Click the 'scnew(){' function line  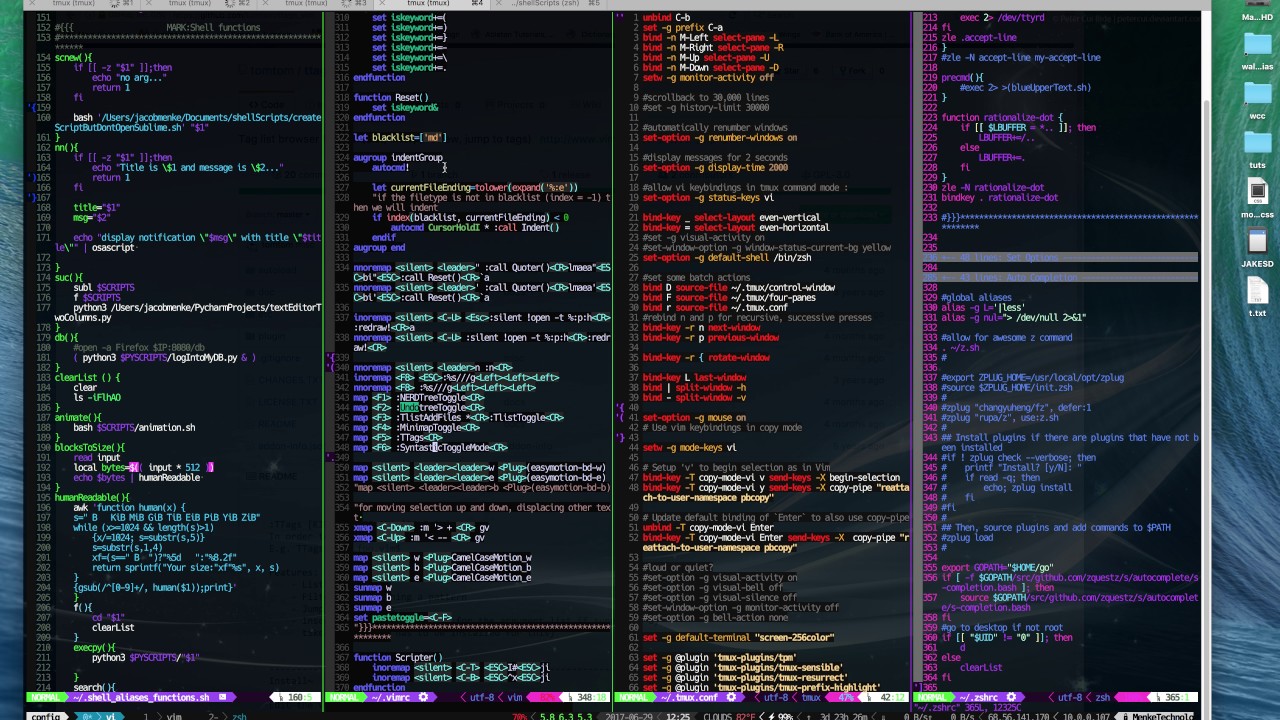[73, 58]
